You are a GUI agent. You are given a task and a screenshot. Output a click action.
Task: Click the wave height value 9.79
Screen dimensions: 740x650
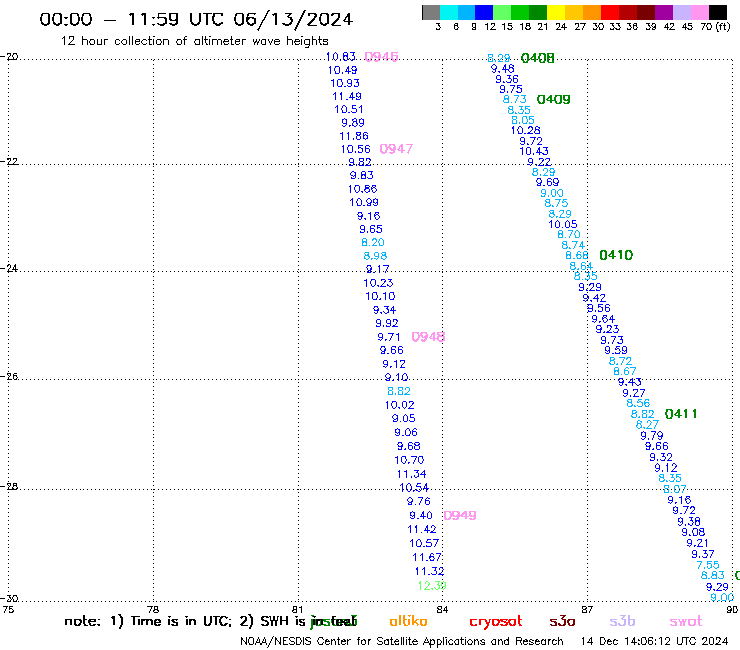pyautogui.click(x=652, y=436)
